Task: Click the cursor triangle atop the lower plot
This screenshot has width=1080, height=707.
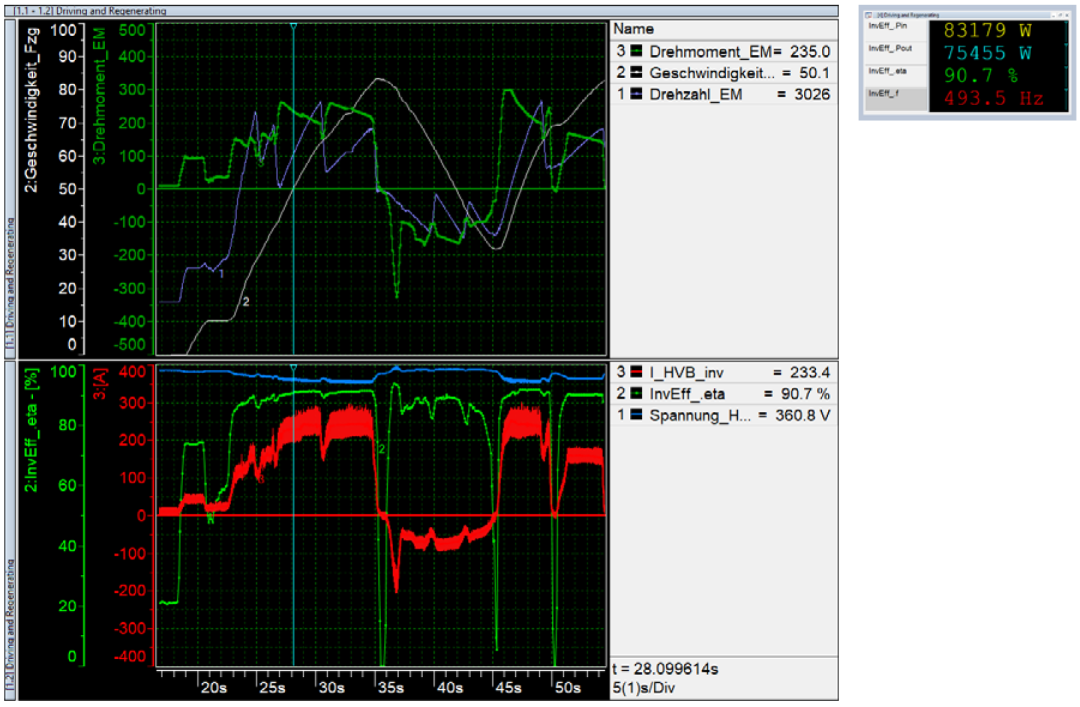Action: 293,368
